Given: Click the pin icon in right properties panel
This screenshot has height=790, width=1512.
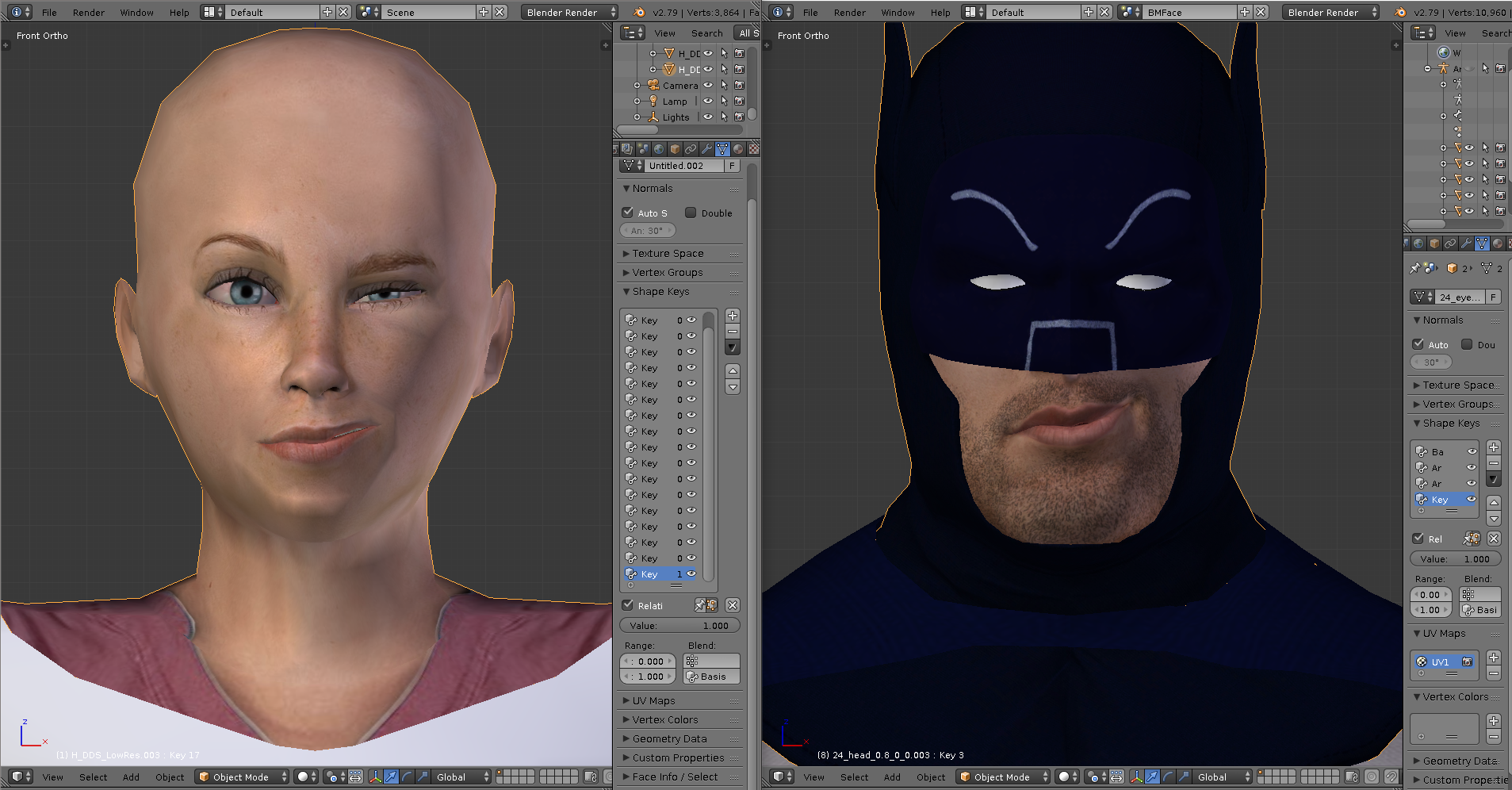Looking at the screenshot, I should tap(1415, 268).
